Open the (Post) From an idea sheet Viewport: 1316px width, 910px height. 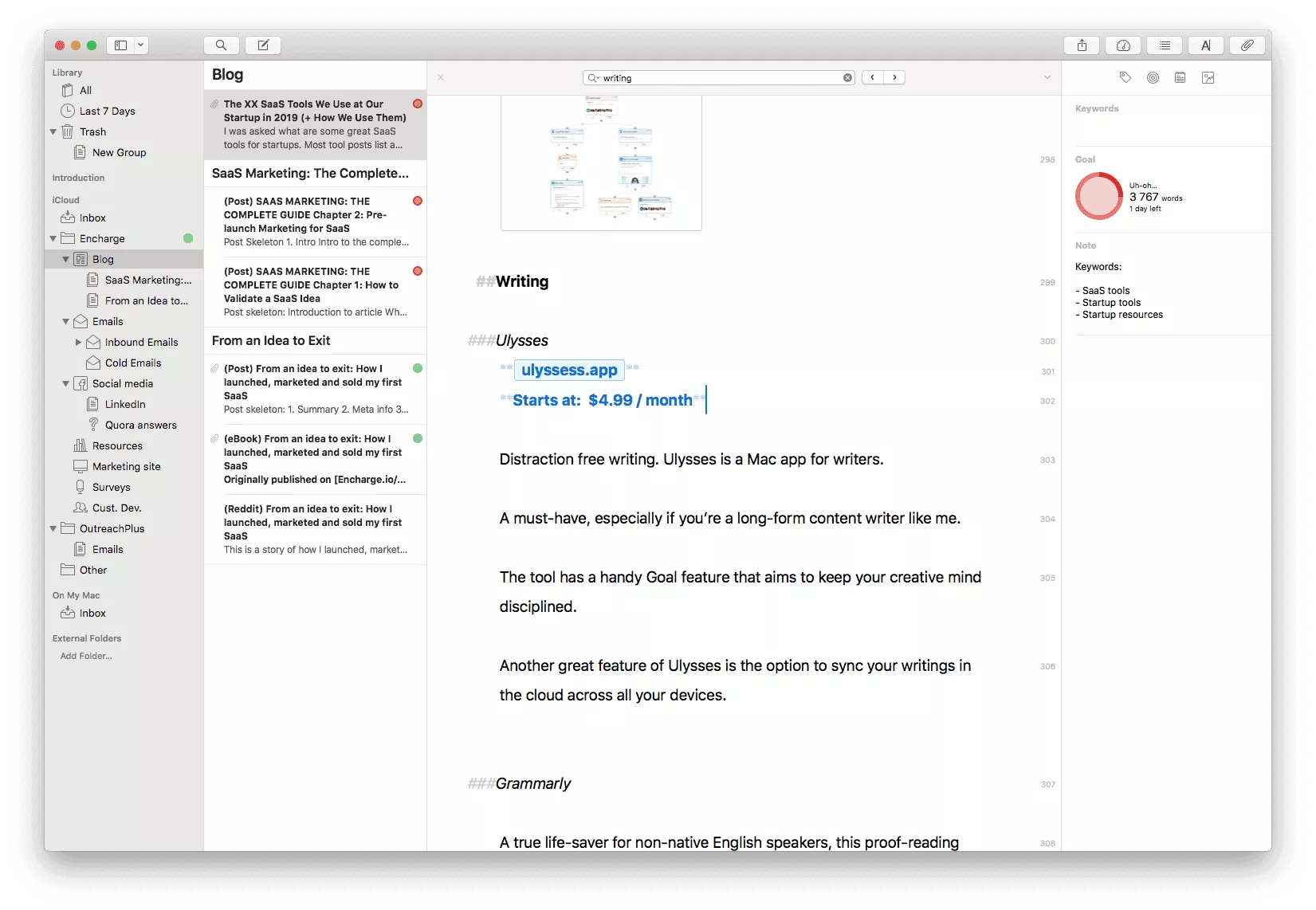coord(316,389)
